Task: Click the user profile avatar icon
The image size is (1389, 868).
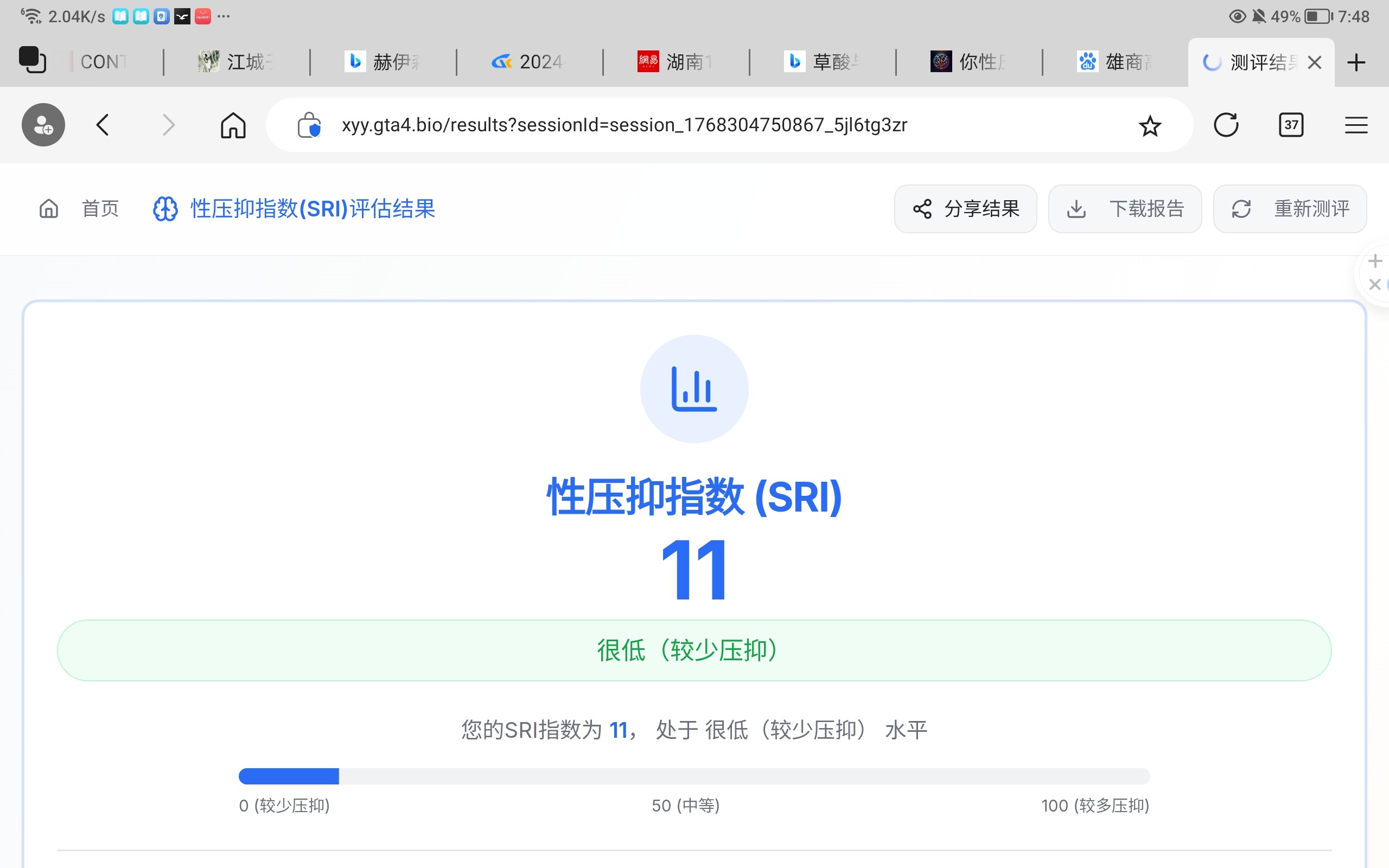Action: (x=43, y=125)
